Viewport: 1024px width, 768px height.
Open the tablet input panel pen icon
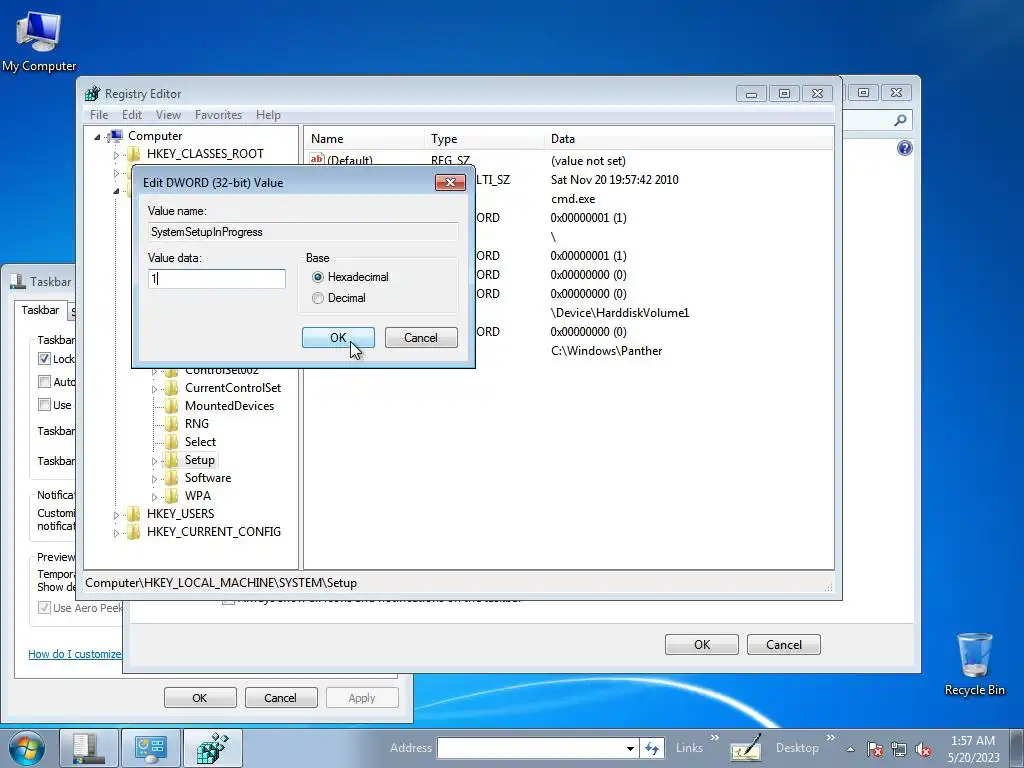point(746,748)
